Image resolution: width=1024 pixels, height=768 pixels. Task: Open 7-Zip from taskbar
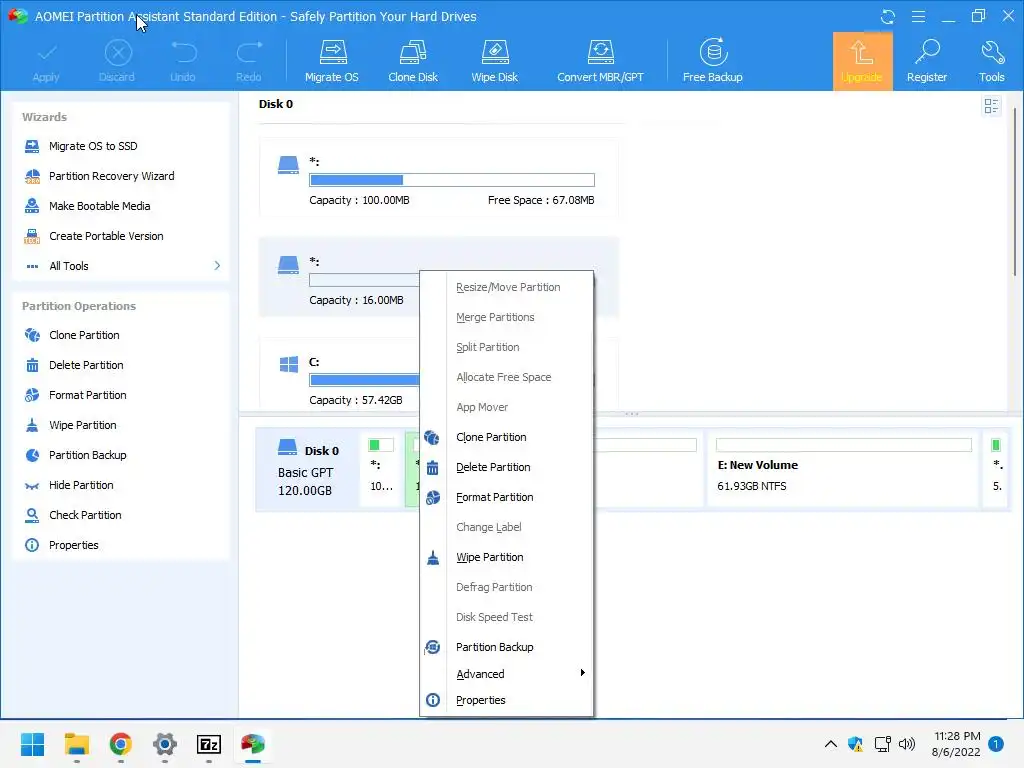(208, 744)
